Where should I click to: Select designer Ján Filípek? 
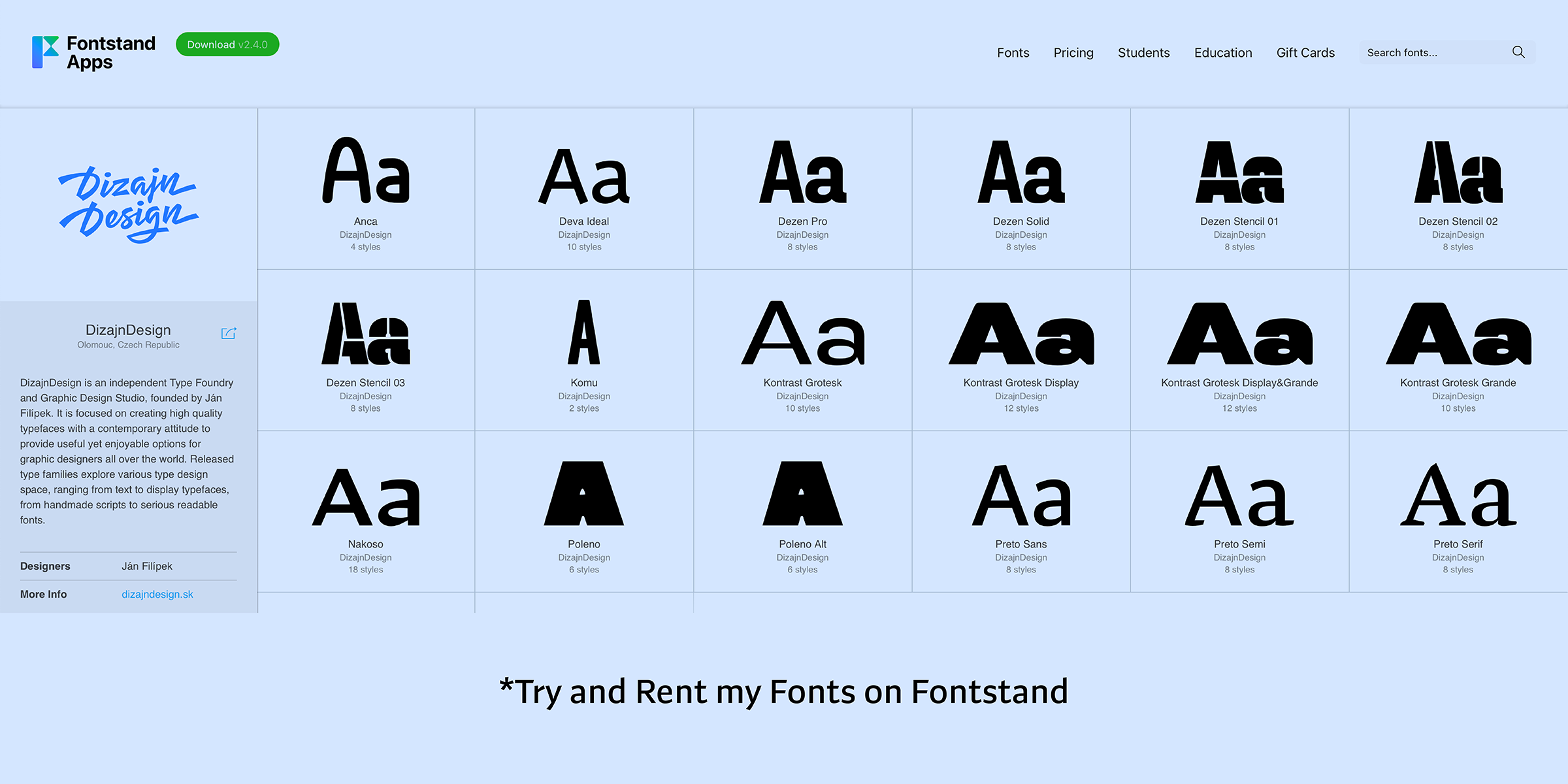tap(147, 566)
